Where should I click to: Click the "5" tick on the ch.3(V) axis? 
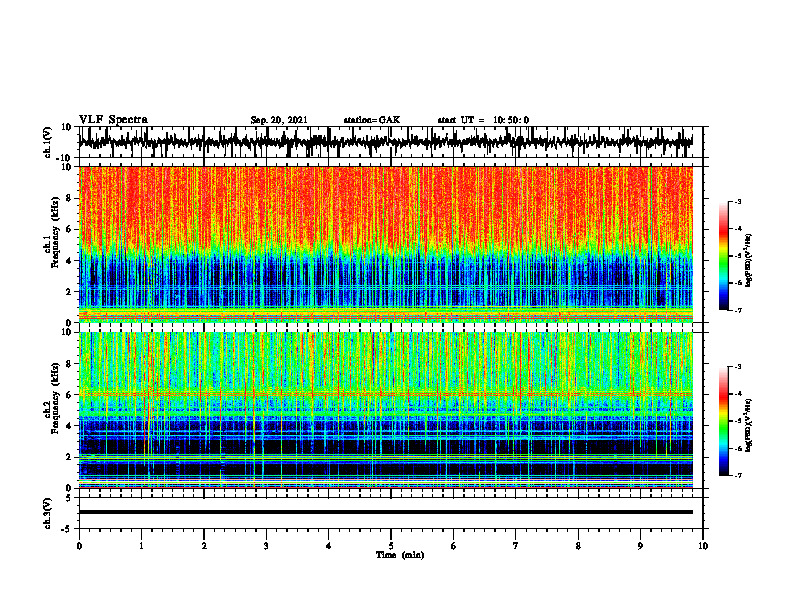tap(69, 498)
